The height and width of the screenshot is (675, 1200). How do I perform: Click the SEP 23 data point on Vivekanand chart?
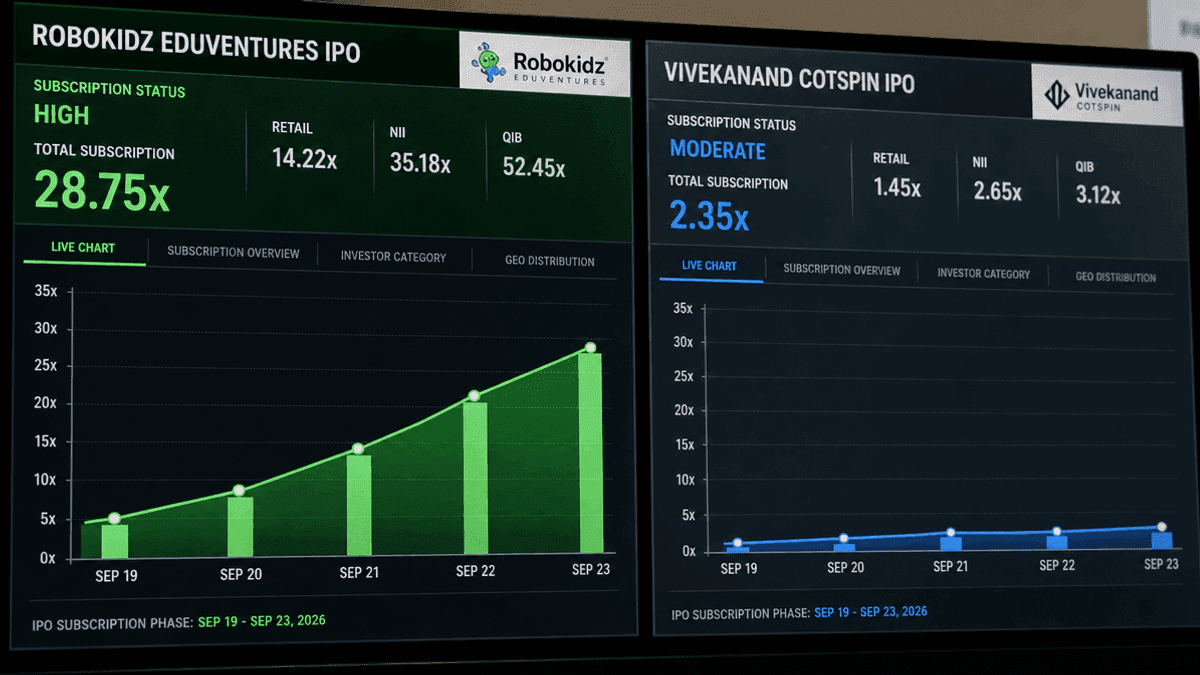(x=1161, y=527)
